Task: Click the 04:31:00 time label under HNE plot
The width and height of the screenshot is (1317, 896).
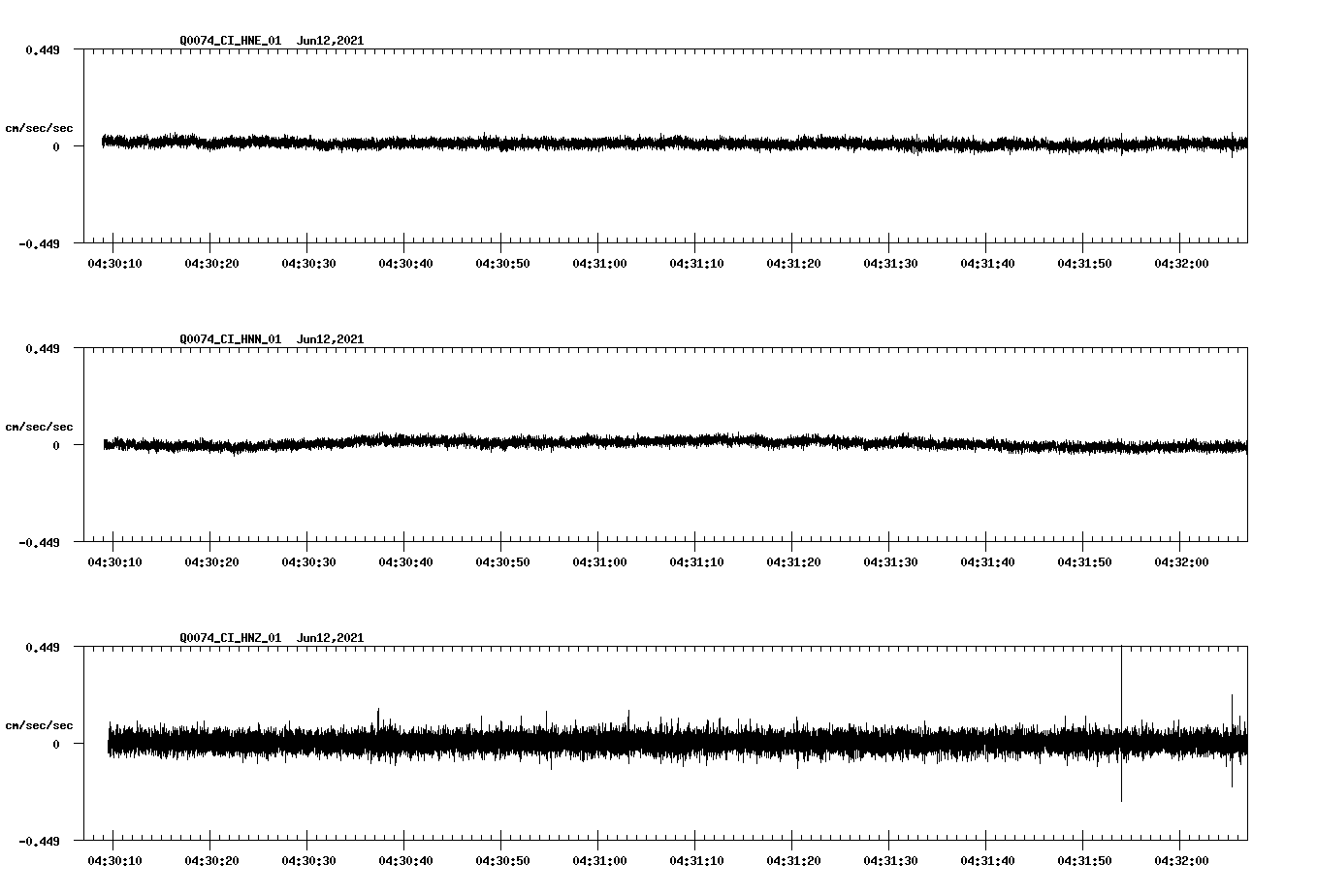Action: click(x=599, y=264)
